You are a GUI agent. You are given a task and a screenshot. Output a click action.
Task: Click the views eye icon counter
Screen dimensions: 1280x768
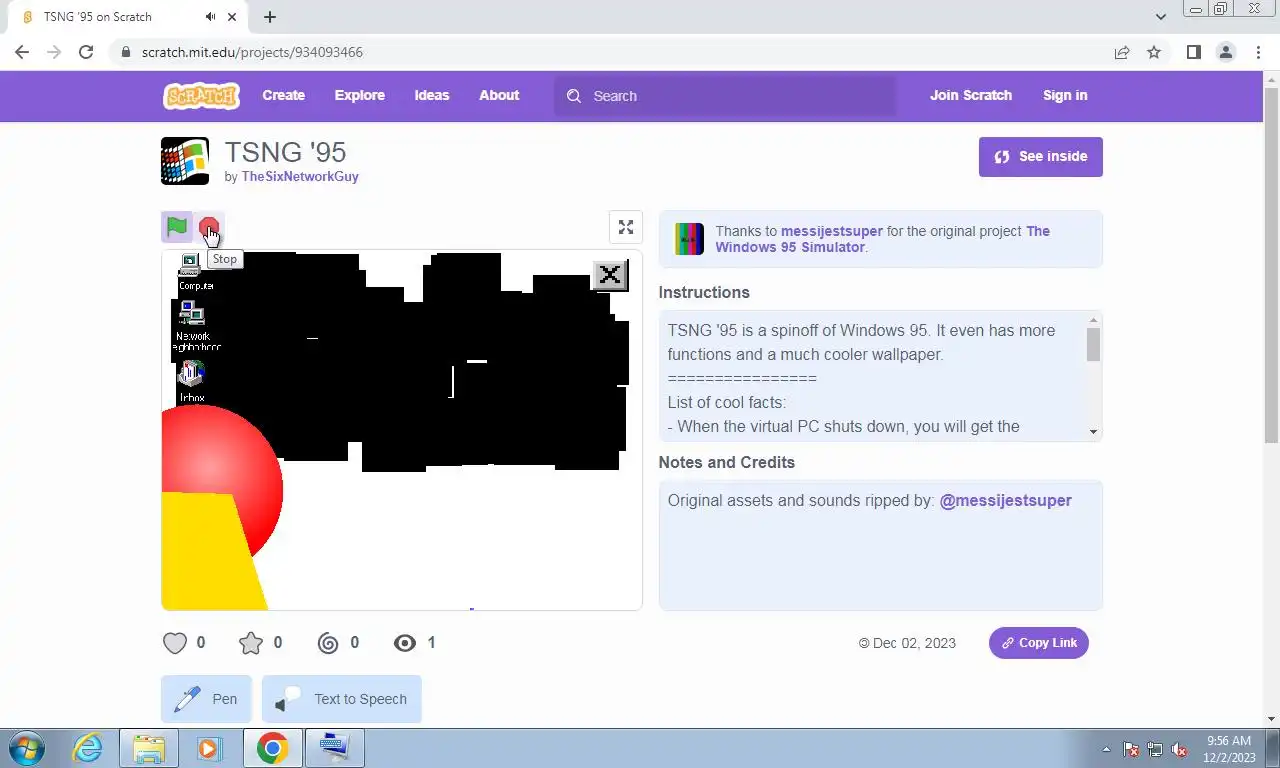tap(405, 643)
